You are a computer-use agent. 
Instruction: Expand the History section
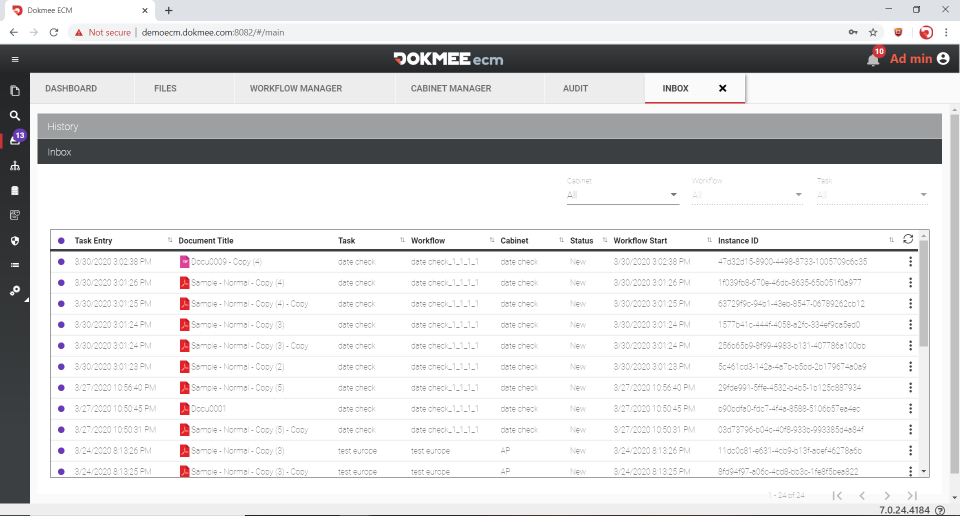coord(489,126)
